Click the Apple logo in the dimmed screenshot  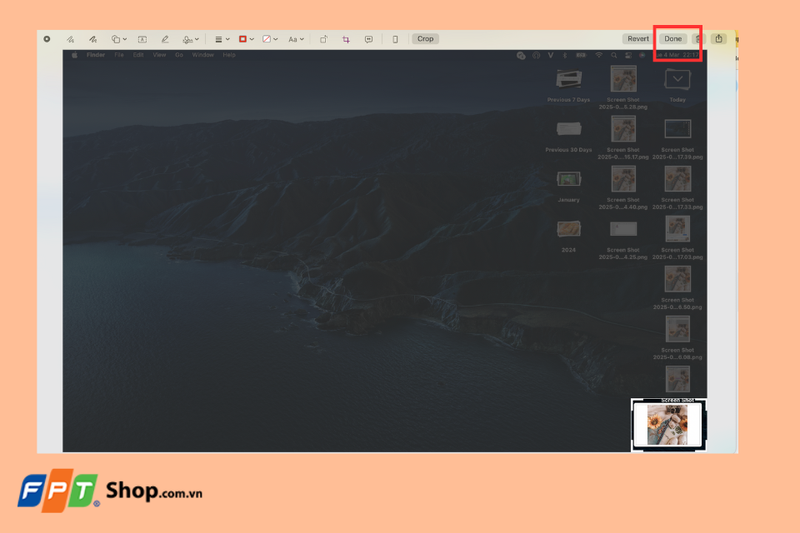74,55
